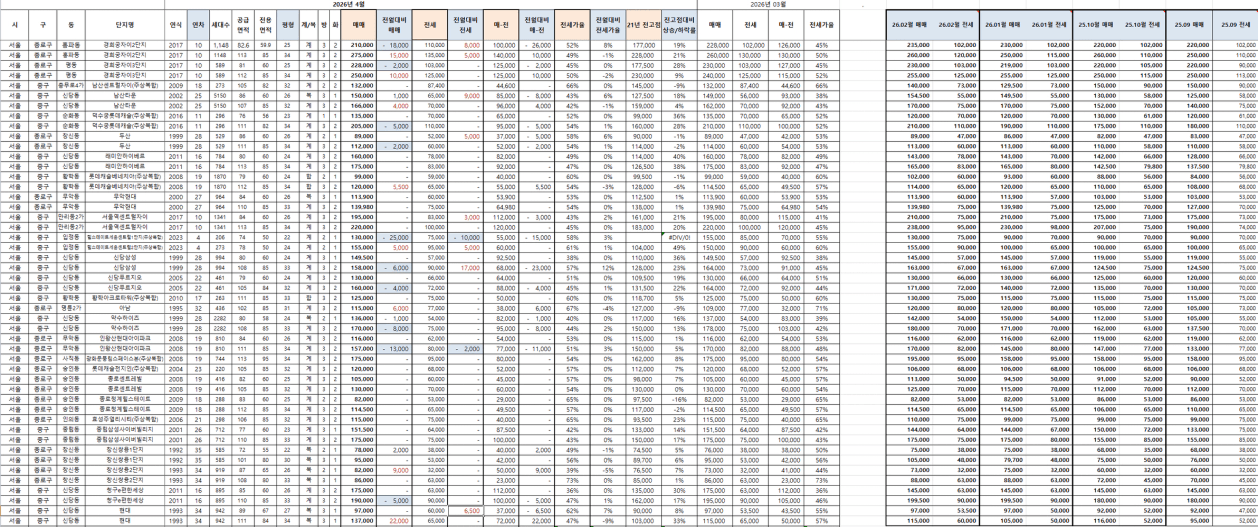The width and height of the screenshot is (1258, 527).
Task: Click the 충무로4가 dong cell
Action: tap(71, 86)
